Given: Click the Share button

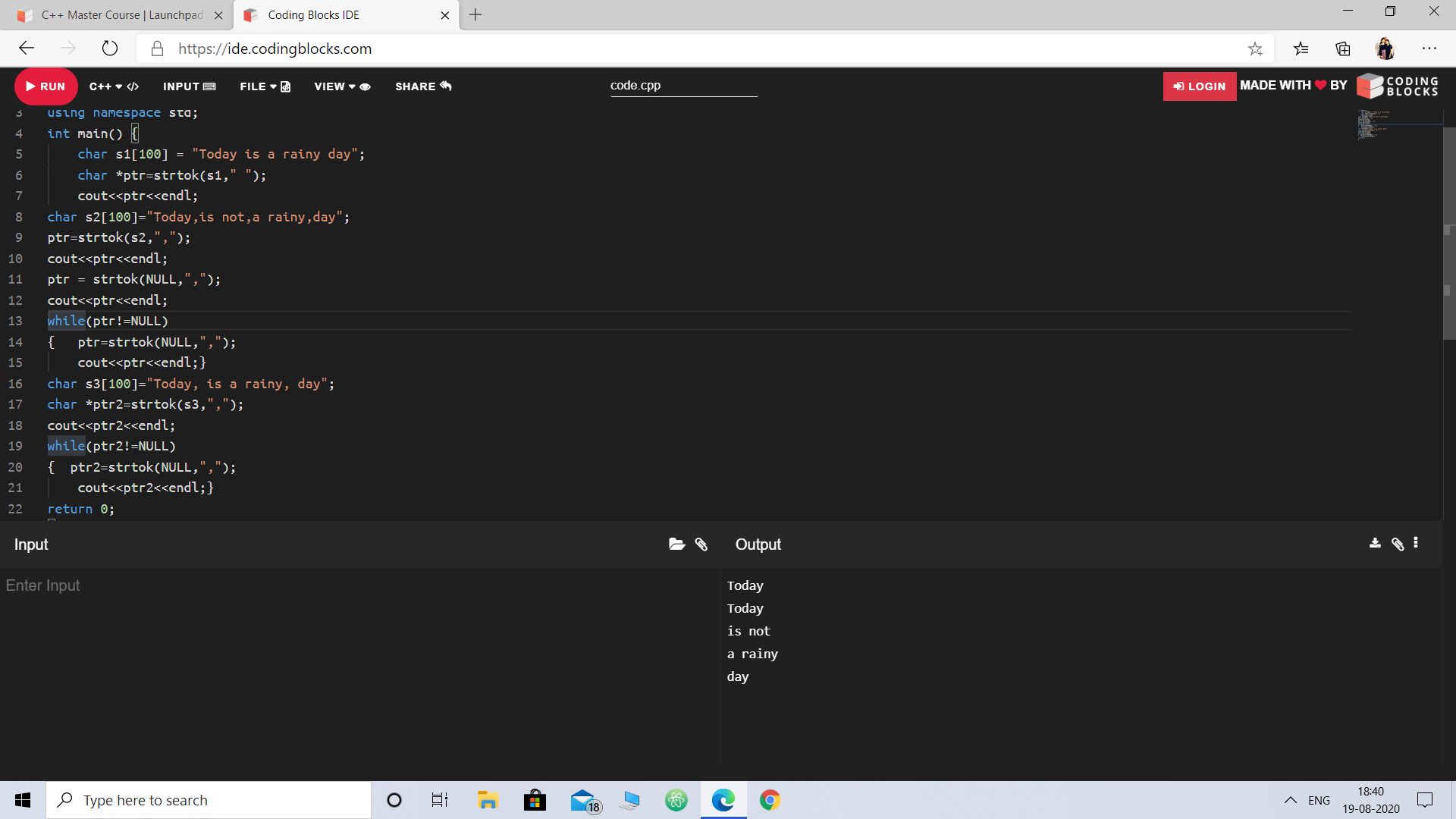Looking at the screenshot, I should [x=423, y=86].
